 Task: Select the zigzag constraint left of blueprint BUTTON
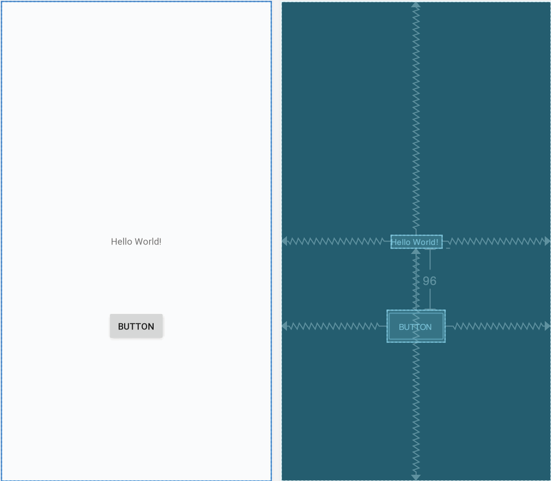pyautogui.click(x=334, y=326)
